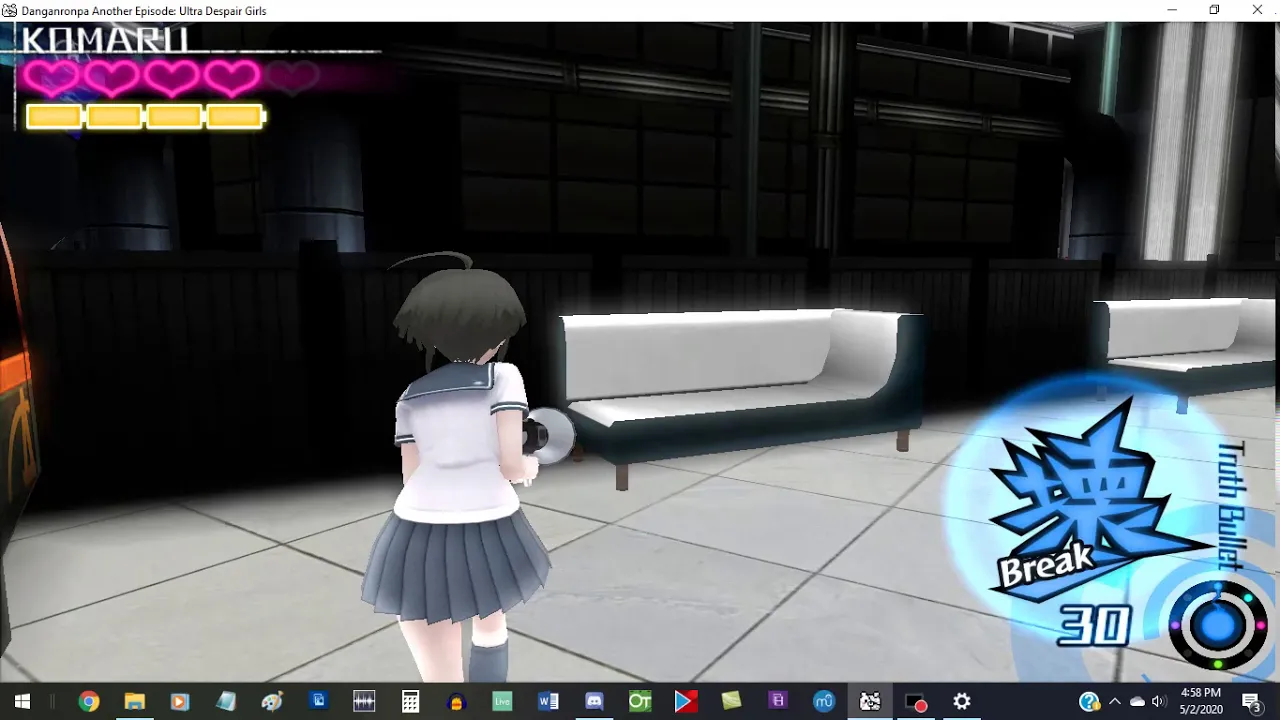Open Microsoft Word from the taskbar
This screenshot has height=720, width=1280.
coord(548,702)
